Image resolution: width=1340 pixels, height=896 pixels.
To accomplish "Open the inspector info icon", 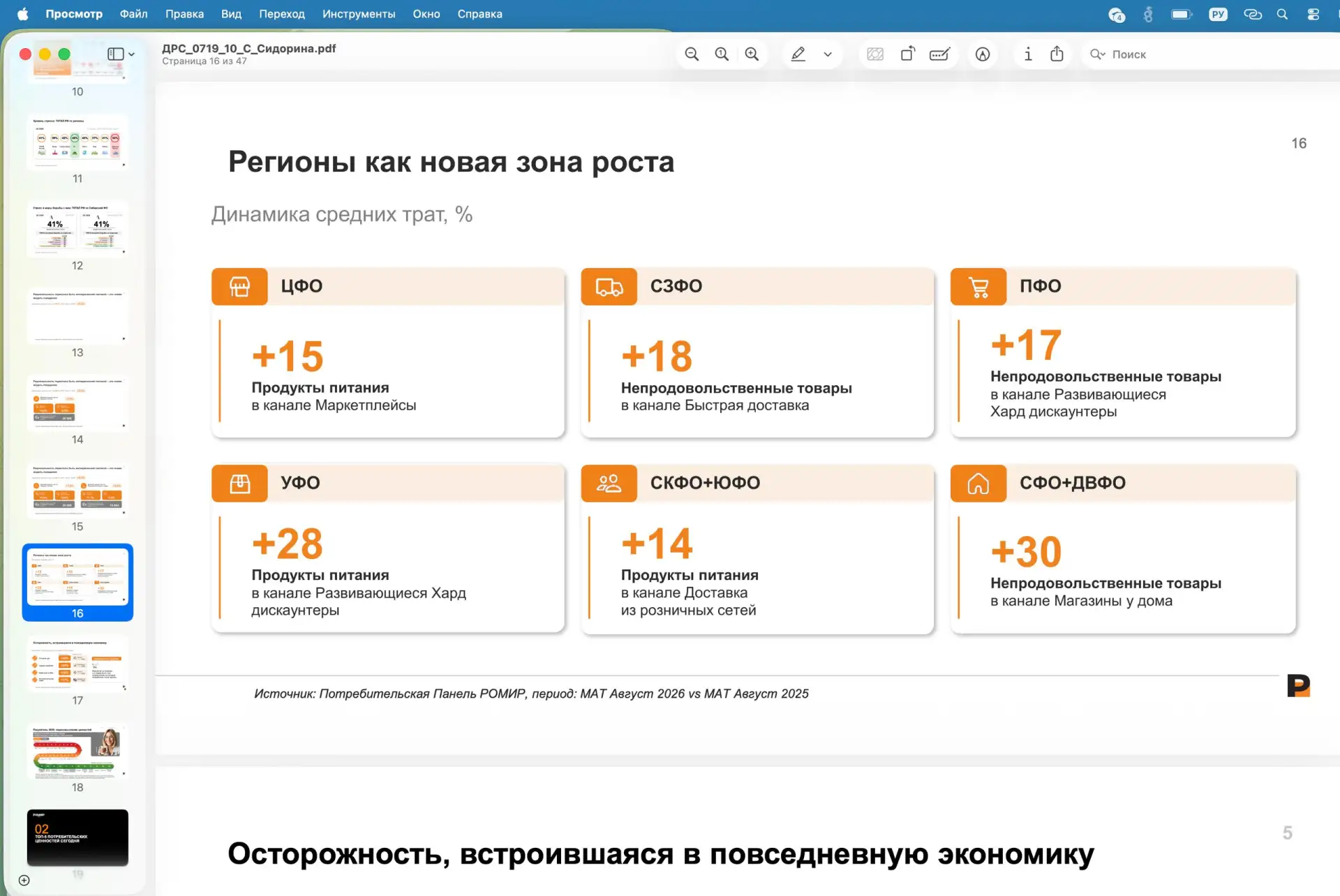I will click(1028, 54).
